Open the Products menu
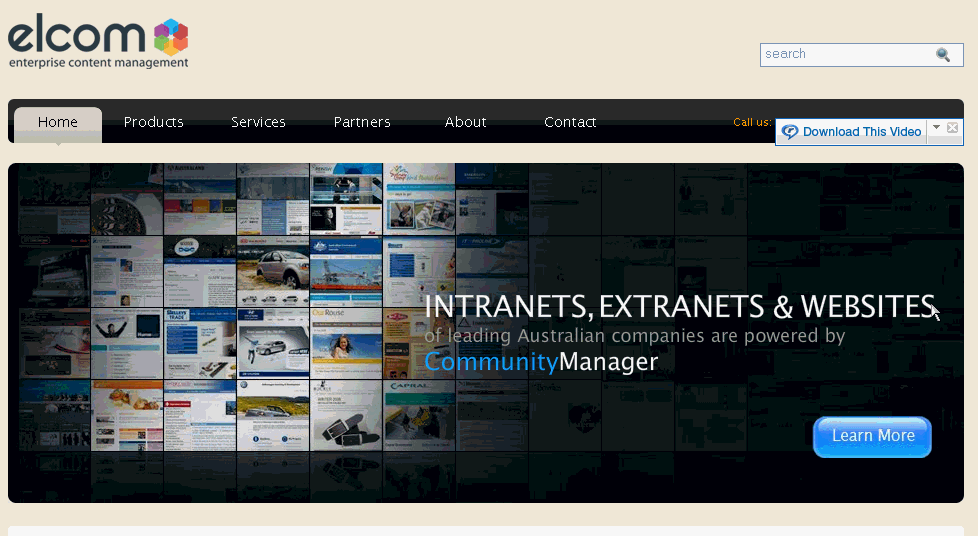The height and width of the screenshot is (536, 978). pyautogui.click(x=153, y=122)
